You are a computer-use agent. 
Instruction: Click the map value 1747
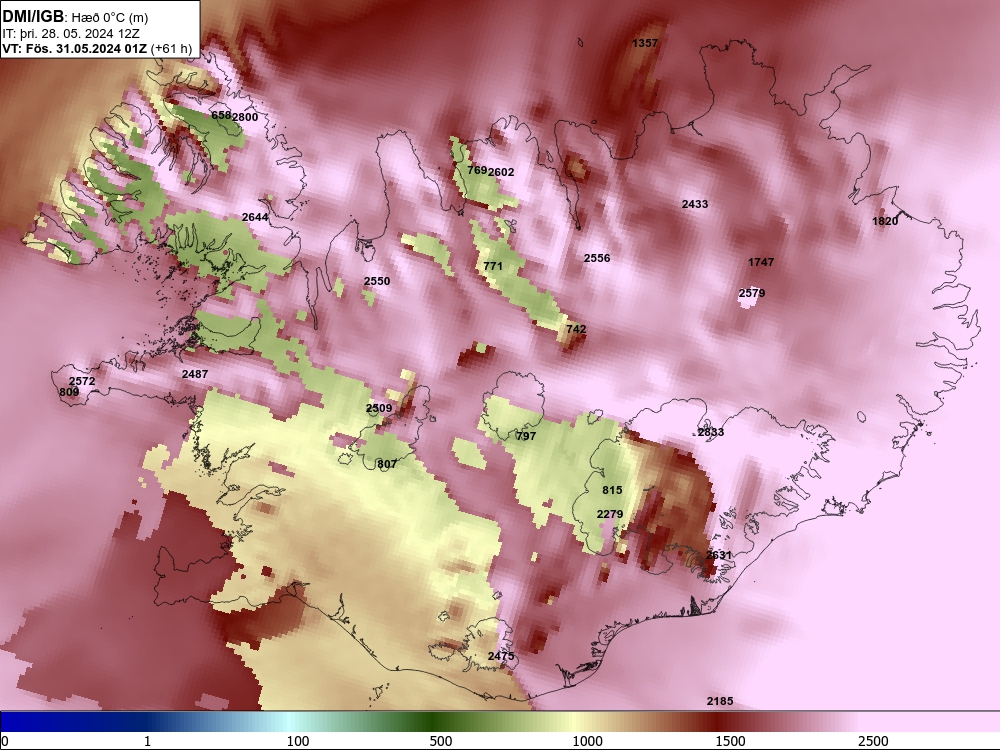761,261
